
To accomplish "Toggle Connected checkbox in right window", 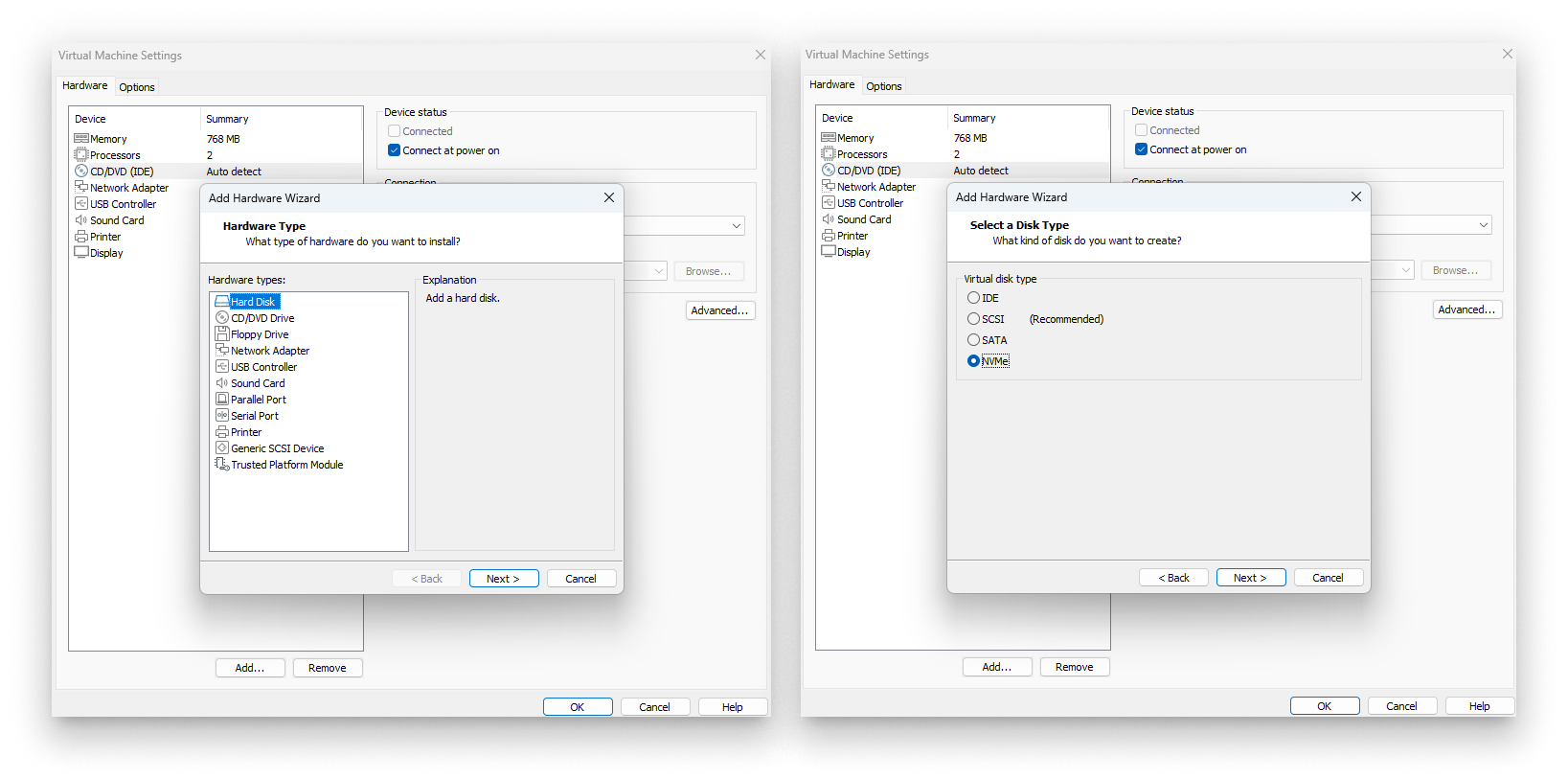I will (x=1141, y=130).
